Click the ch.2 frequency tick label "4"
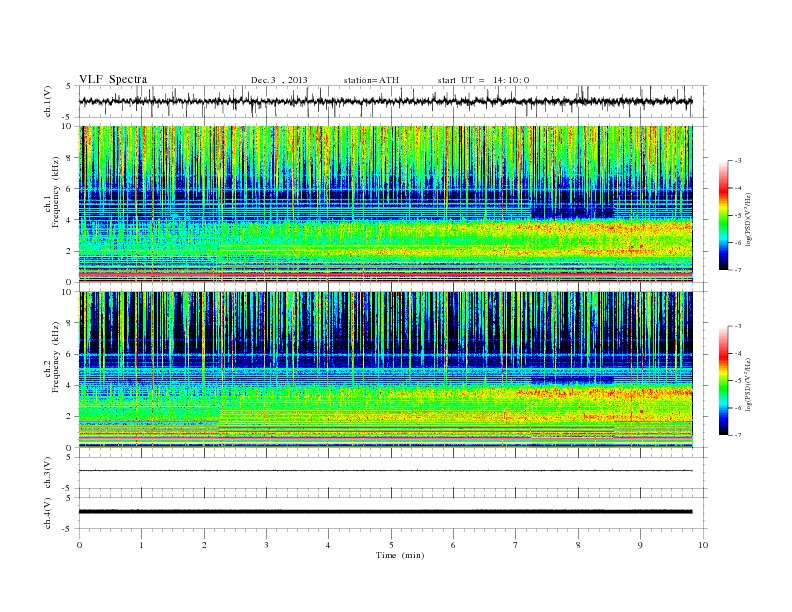 click(70, 386)
